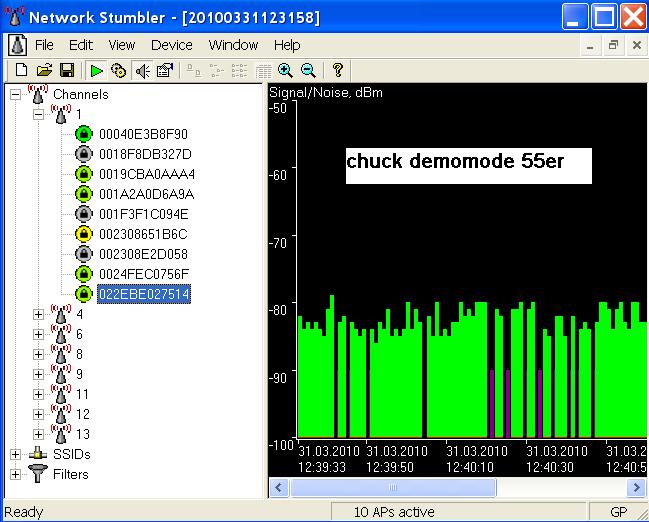This screenshot has width=649, height=522.
Task: Click the Open file folder icon
Action: click(44, 70)
